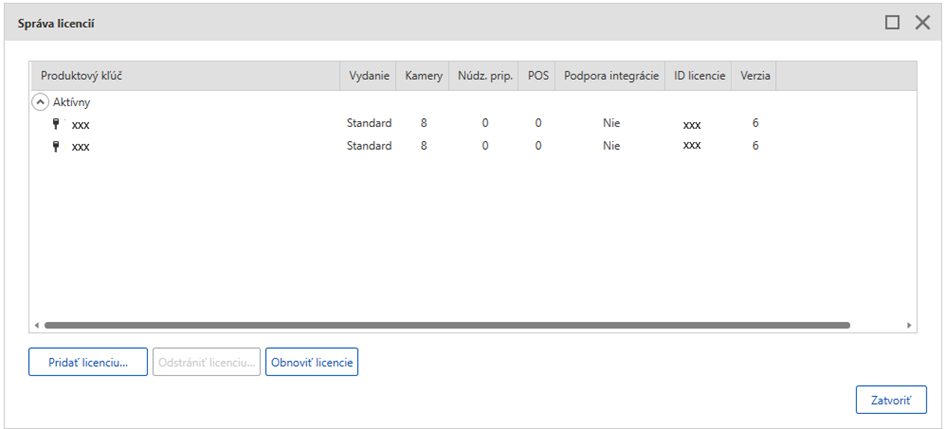Maximize the Správa licencií window
The height and width of the screenshot is (429, 945).
pos(892,22)
